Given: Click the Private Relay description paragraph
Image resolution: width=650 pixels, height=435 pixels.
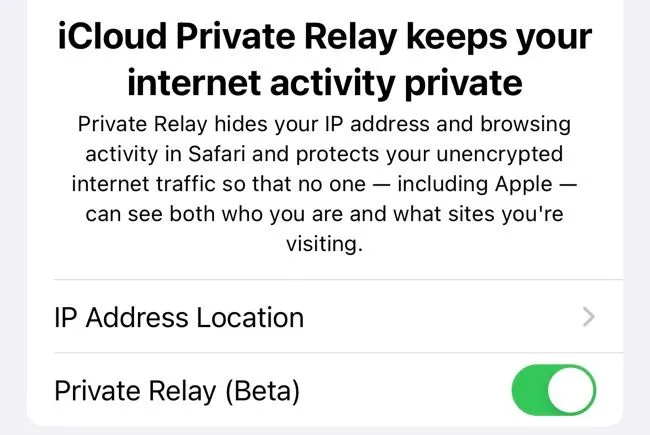Looking at the screenshot, I should click(x=324, y=184).
